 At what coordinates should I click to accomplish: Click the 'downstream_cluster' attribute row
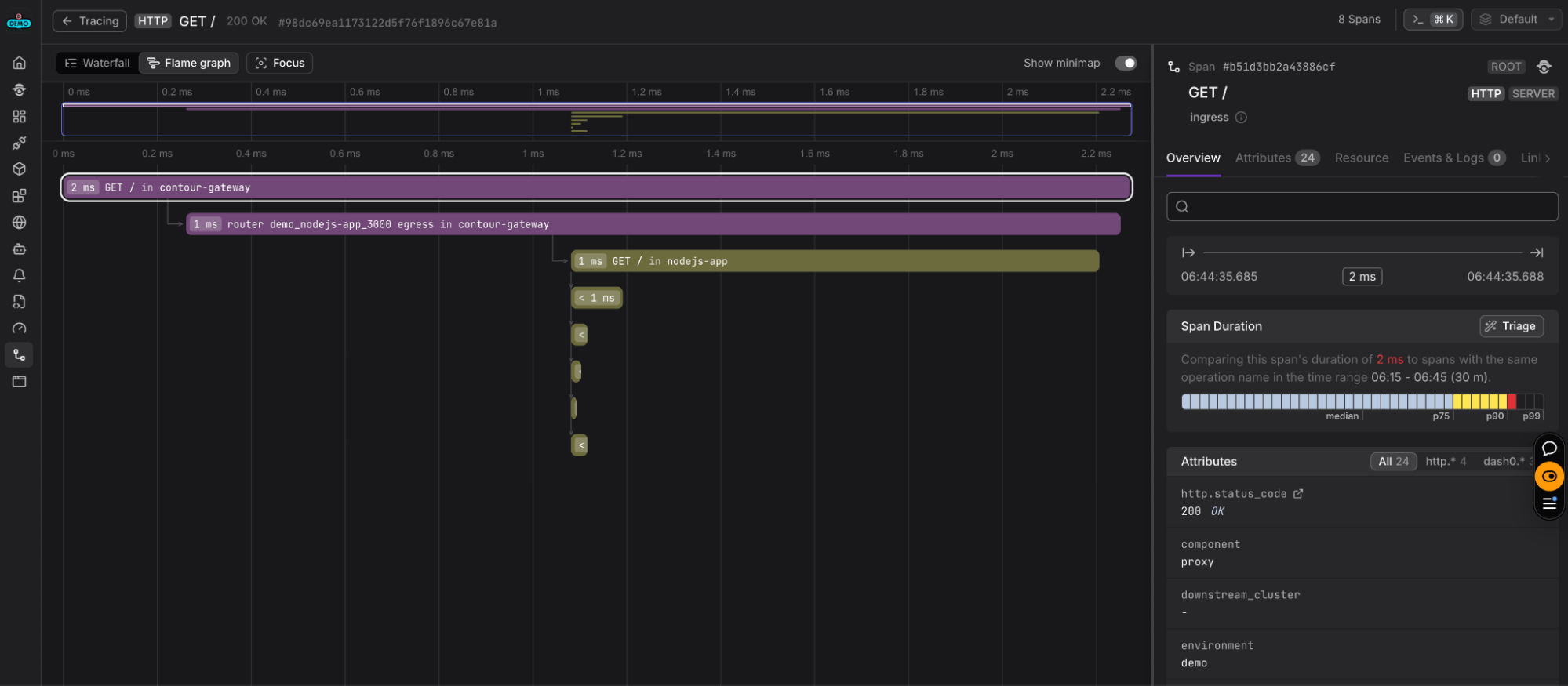(1362, 604)
